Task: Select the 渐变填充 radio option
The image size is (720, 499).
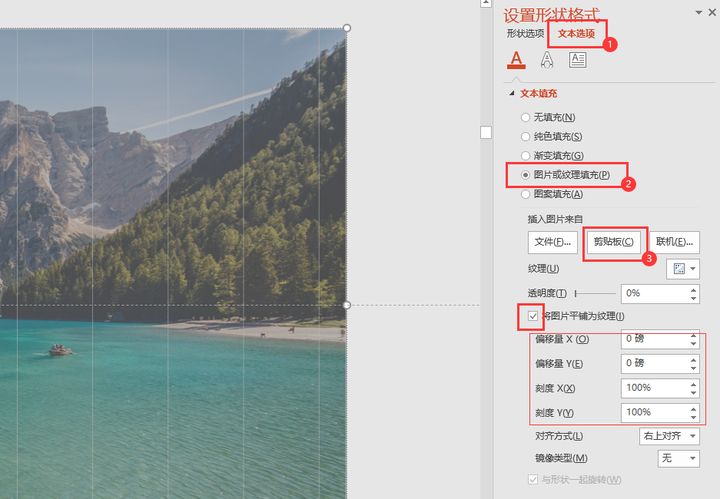Action: click(525, 156)
